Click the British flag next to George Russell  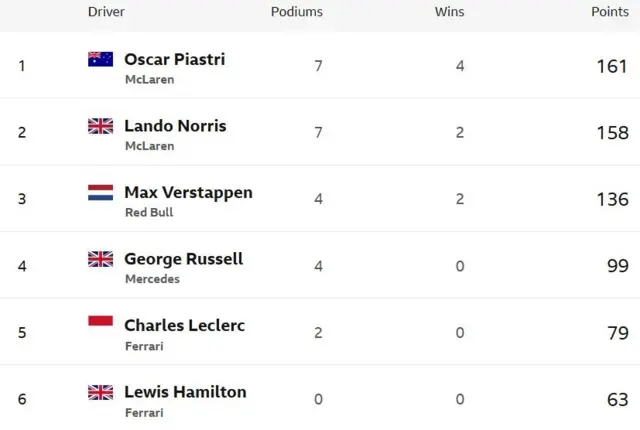click(x=100, y=259)
